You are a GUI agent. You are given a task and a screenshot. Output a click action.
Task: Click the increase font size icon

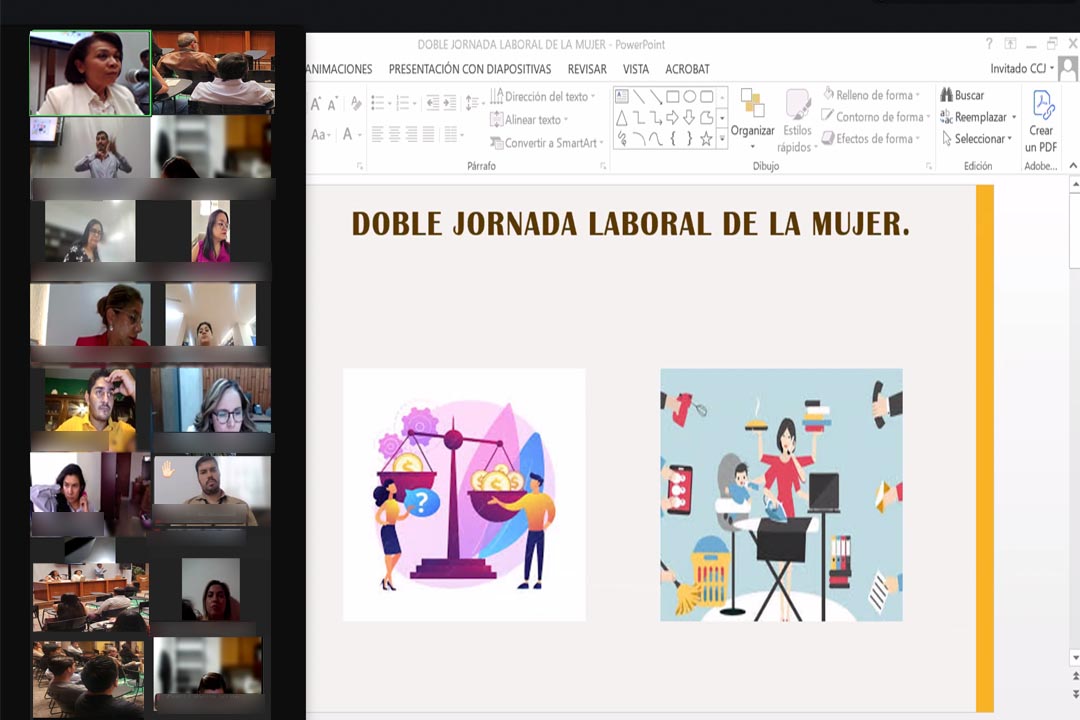pyautogui.click(x=317, y=104)
